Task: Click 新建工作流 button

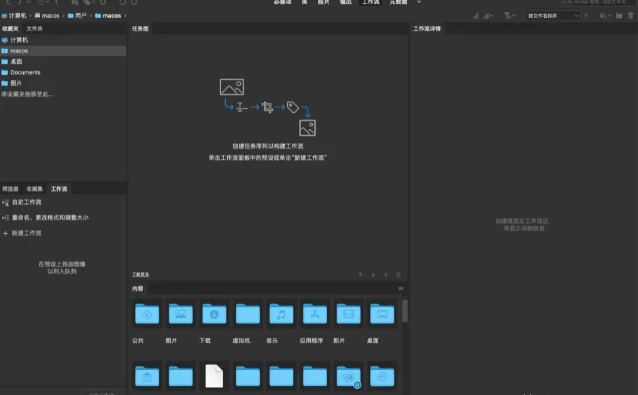Action: 22,233
